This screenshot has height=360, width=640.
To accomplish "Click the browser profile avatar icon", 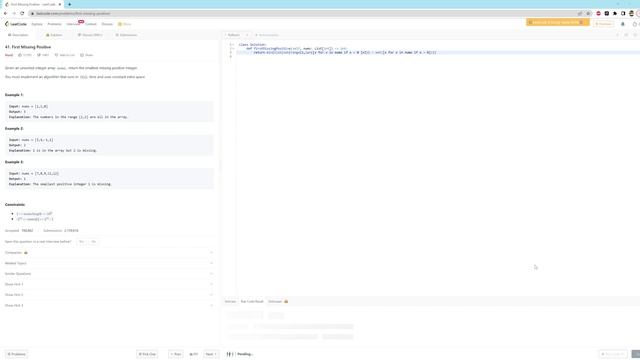I will tap(631, 13).
